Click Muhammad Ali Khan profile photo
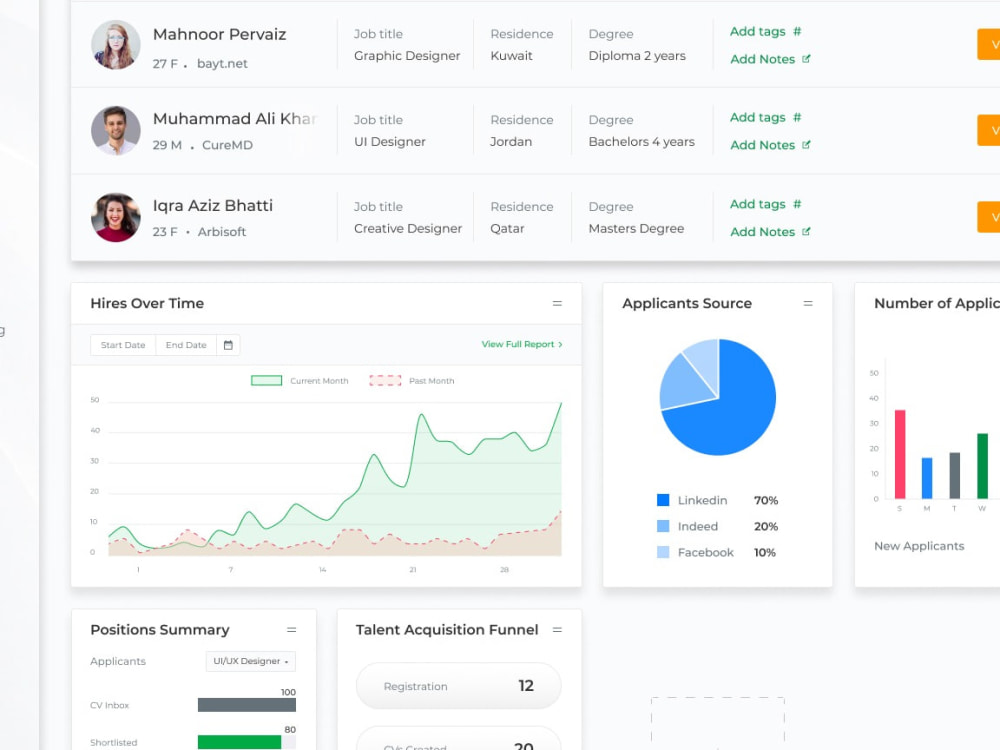1000x750 pixels. (115, 131)
